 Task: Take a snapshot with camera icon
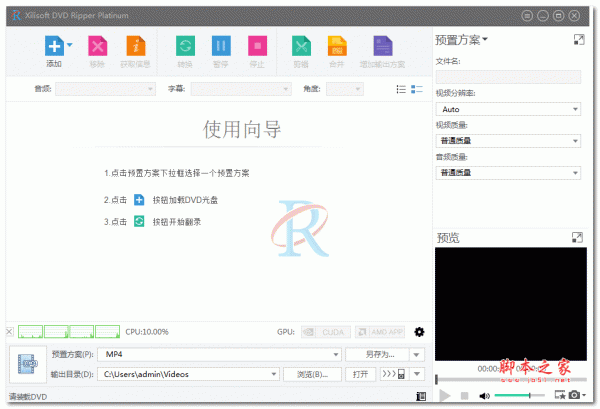click(x=574, y=394)
